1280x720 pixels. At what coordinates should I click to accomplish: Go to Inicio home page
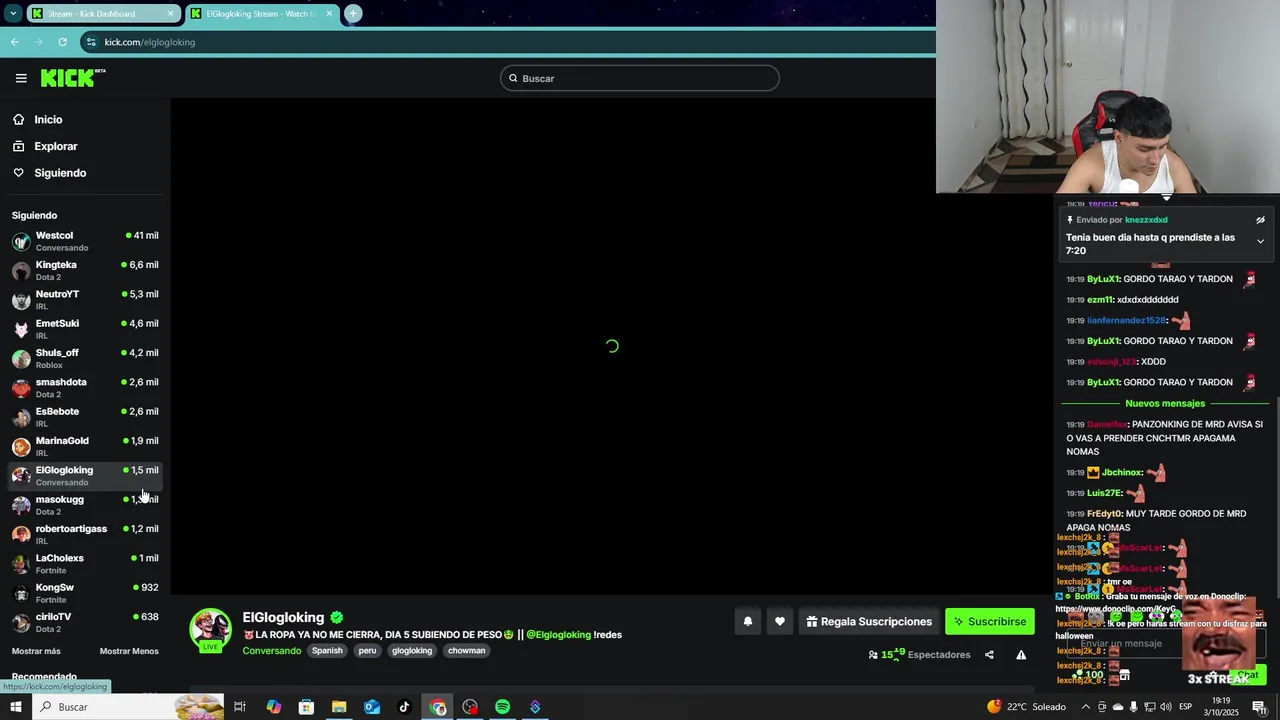pos(48,120)
